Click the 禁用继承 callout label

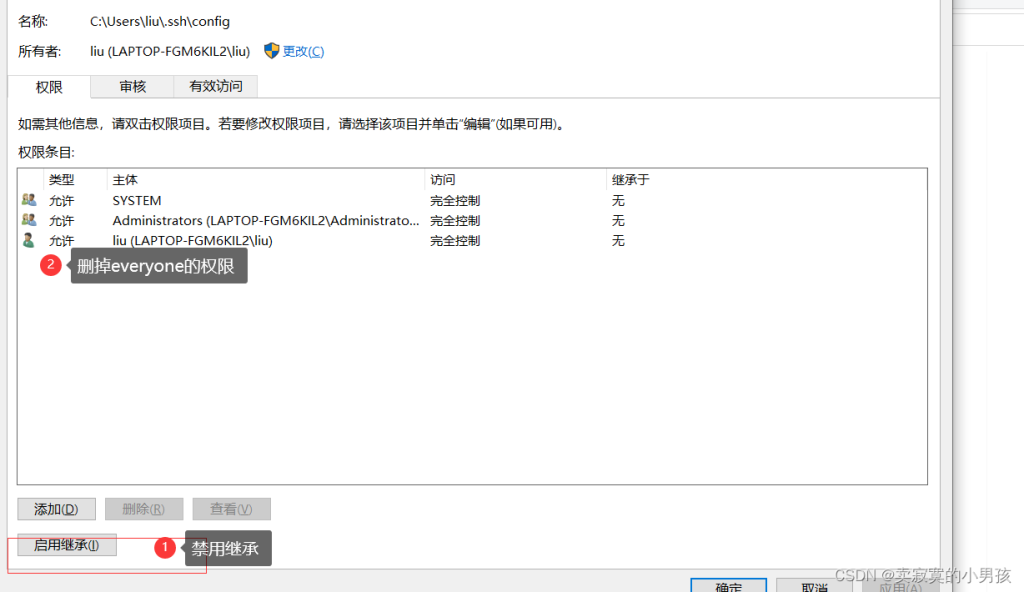[228, 548]
